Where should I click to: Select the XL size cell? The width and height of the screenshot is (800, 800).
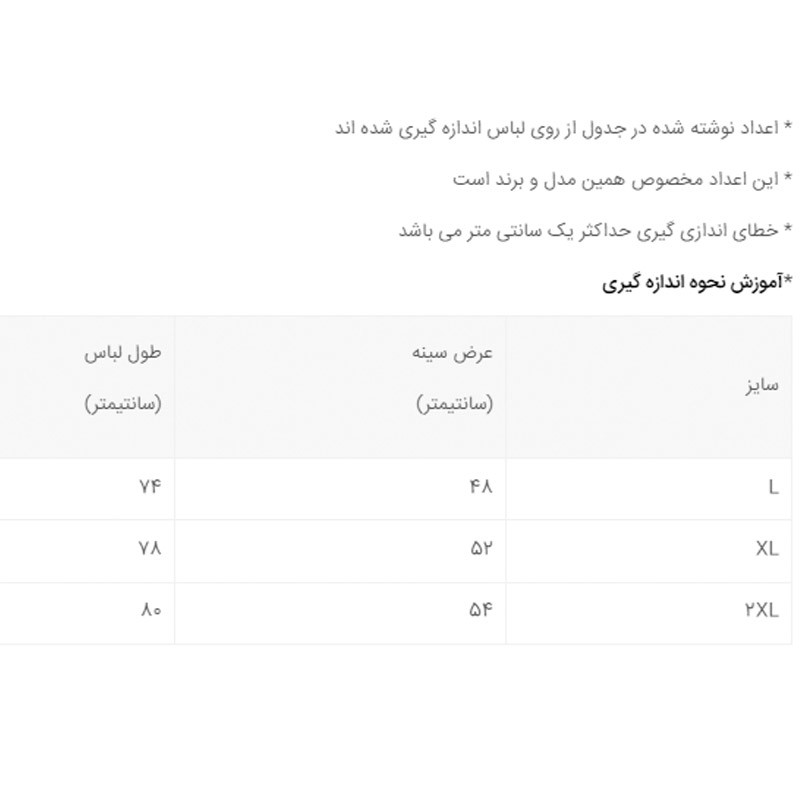(767, 549)
